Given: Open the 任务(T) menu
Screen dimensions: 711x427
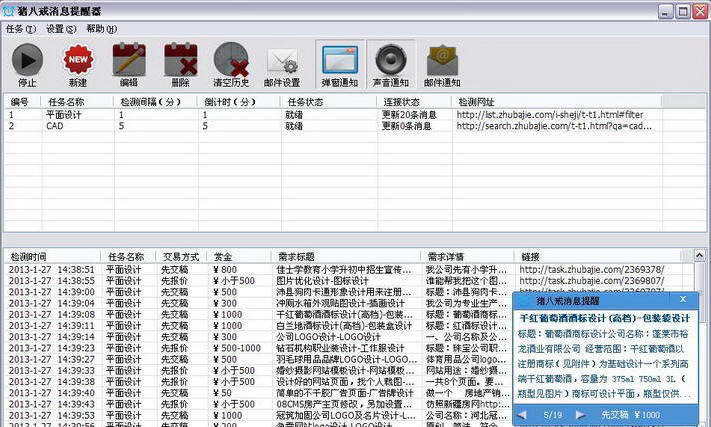Looking at the screenshot, I should [x=21, y=29].
